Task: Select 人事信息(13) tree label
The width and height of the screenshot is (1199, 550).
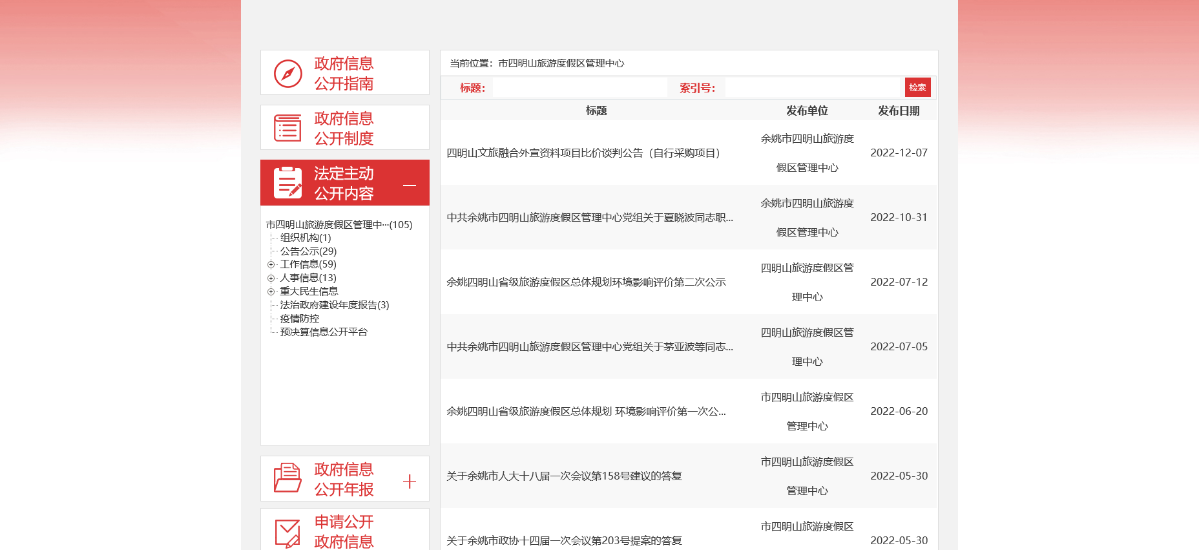Action: (x=308, y=278)
